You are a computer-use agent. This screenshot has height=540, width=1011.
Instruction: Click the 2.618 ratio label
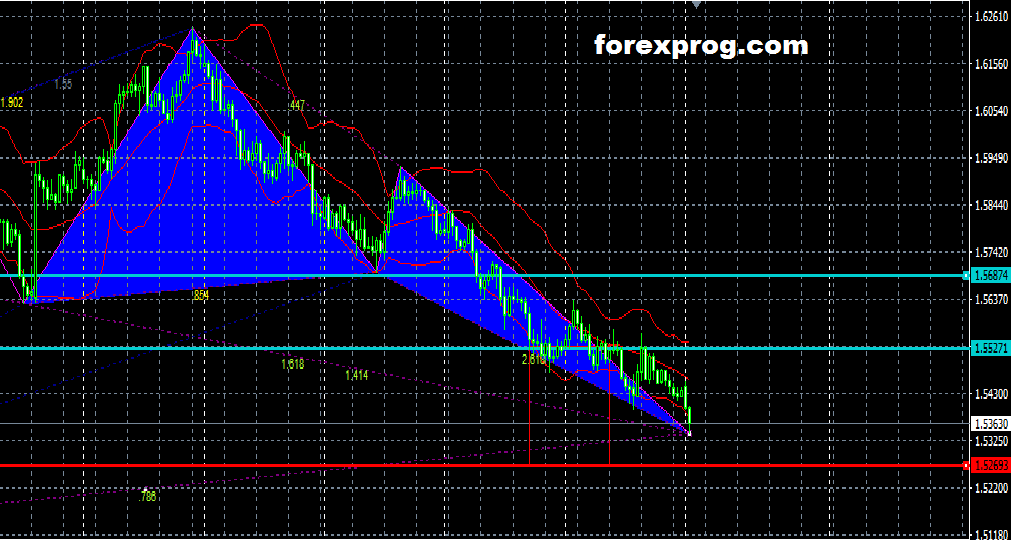click(533, 358)
